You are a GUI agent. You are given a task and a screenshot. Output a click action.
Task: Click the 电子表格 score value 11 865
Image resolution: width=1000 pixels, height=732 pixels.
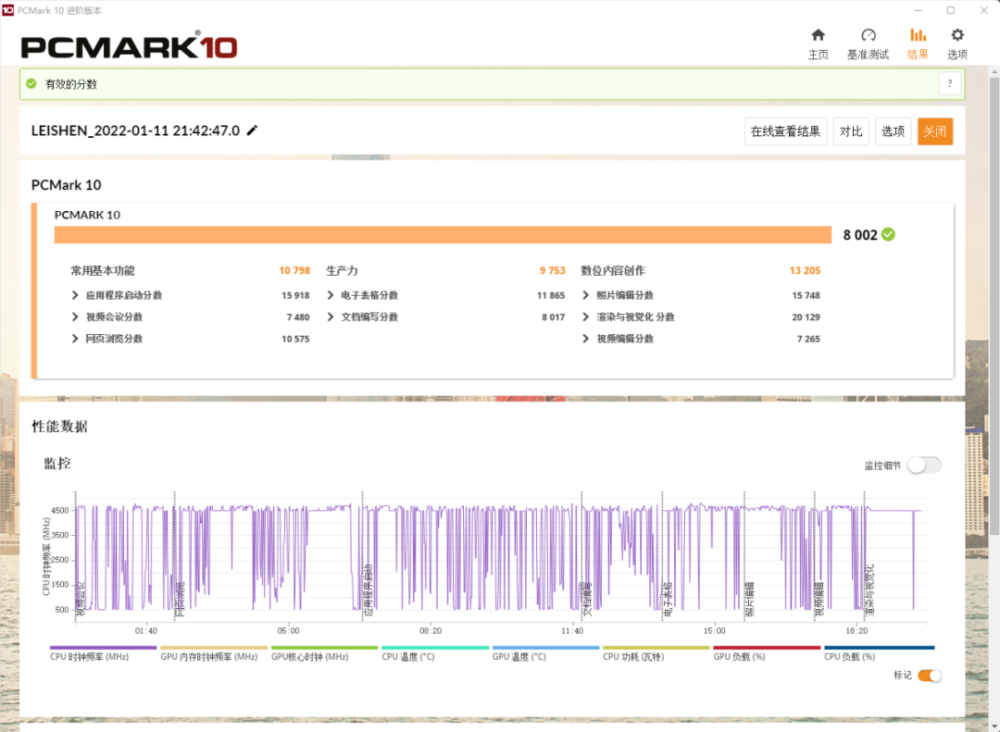click(x=551, y=295)
